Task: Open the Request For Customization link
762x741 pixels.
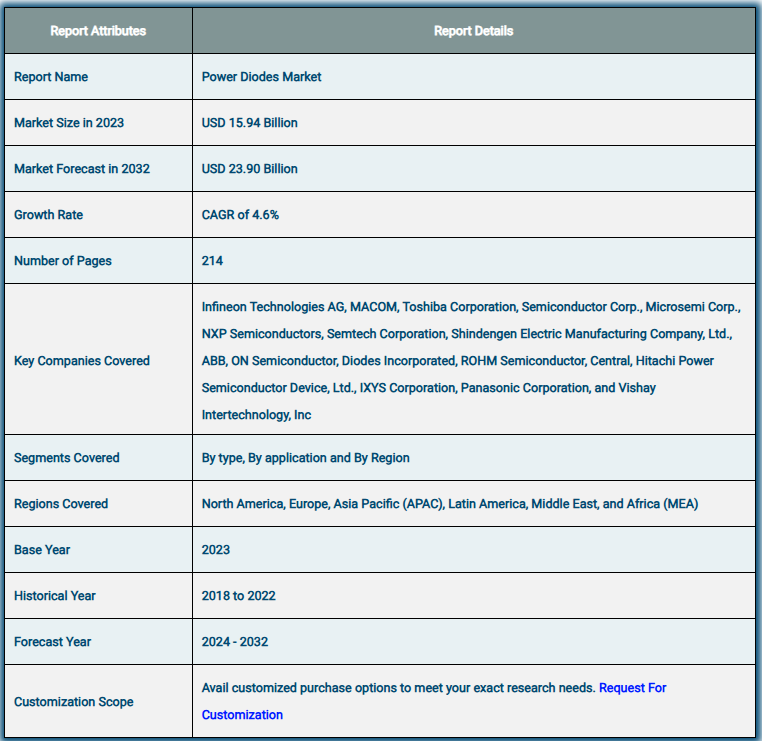Action: click(x=632, y=688)
